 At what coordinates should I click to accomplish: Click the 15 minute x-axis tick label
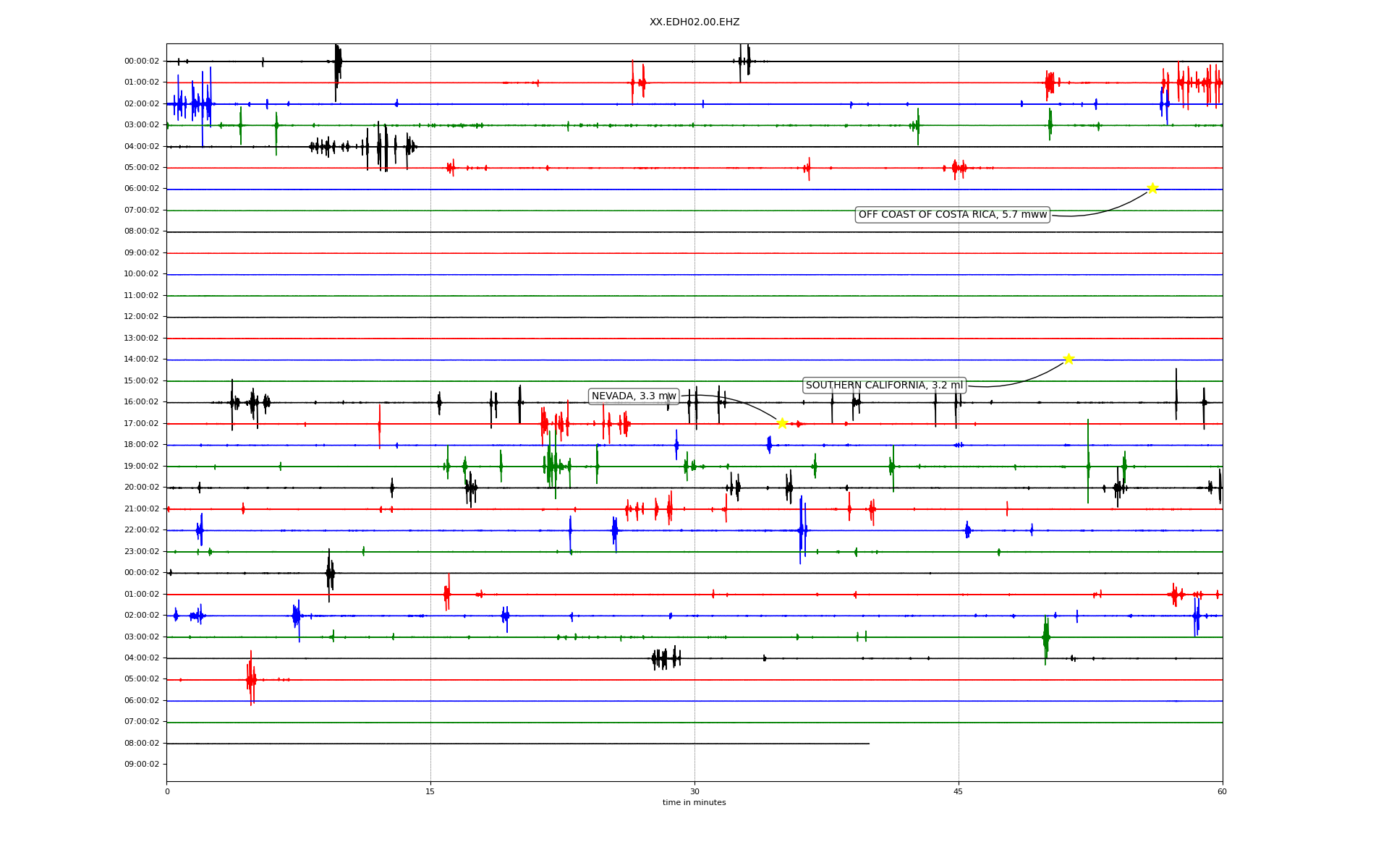tap(430, 792)
